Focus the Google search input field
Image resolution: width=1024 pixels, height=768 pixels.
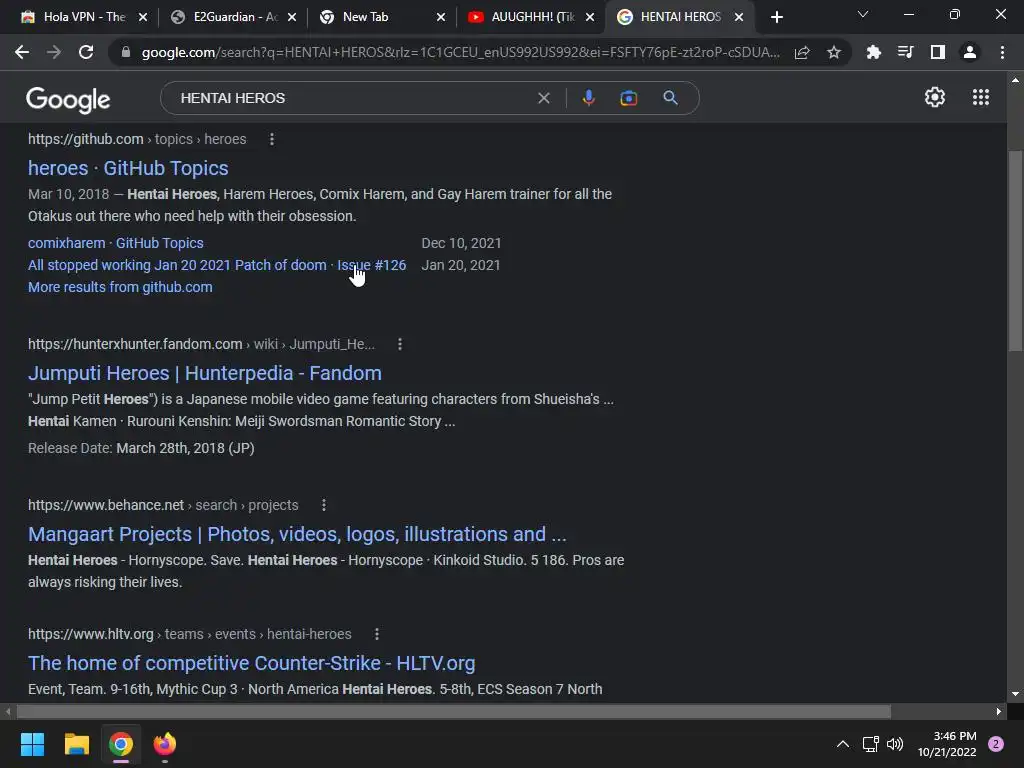353,98
